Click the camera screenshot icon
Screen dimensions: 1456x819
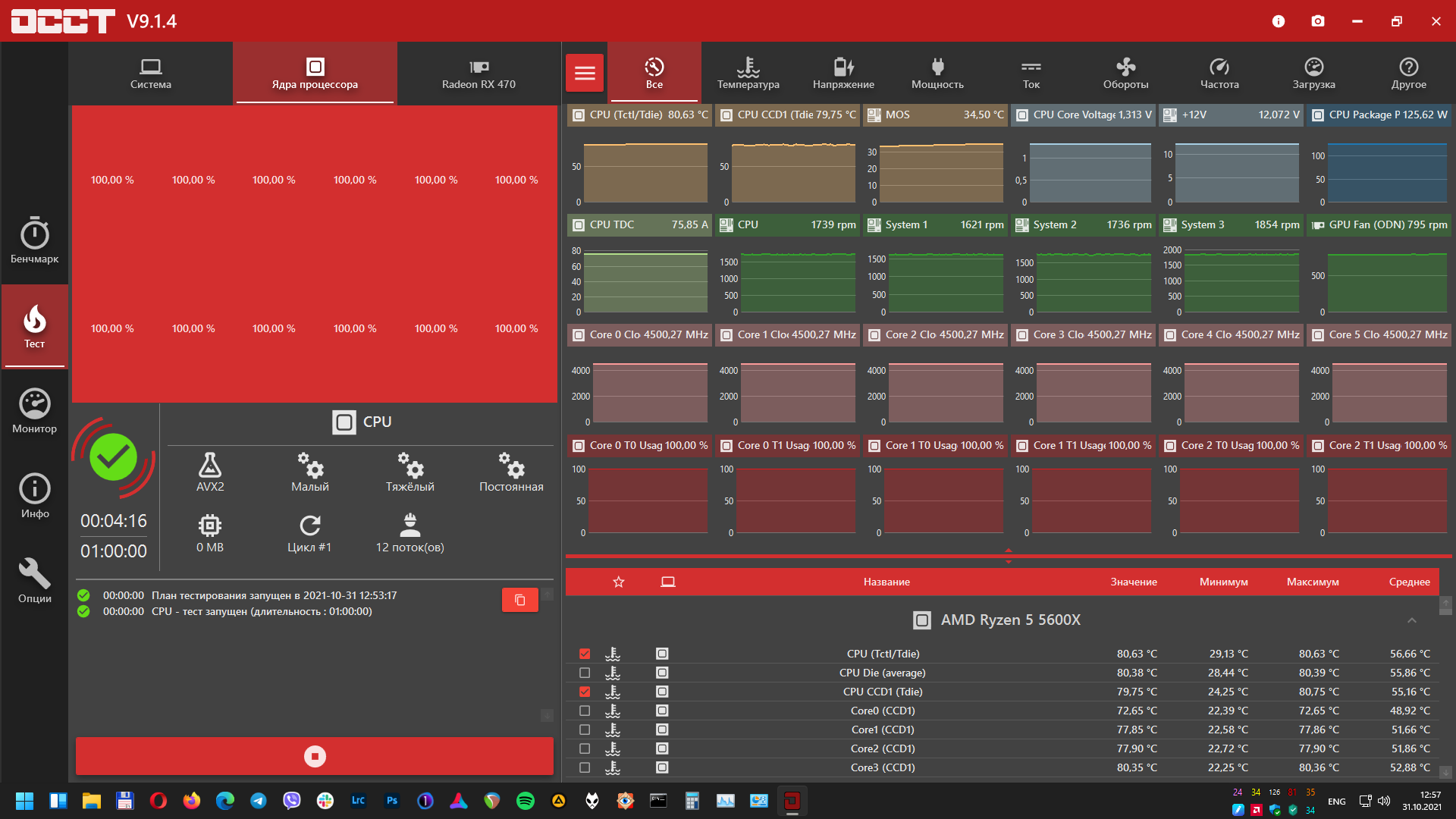1318,21
